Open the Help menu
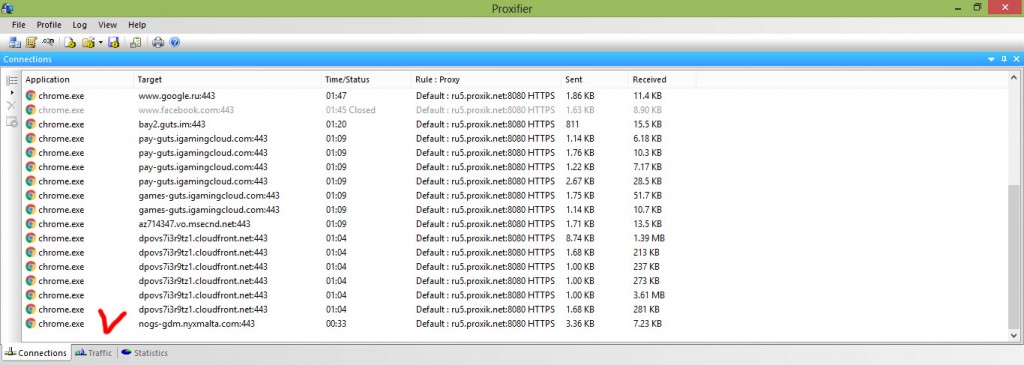Screen dimensions: 1024x365 pos(137,25)
